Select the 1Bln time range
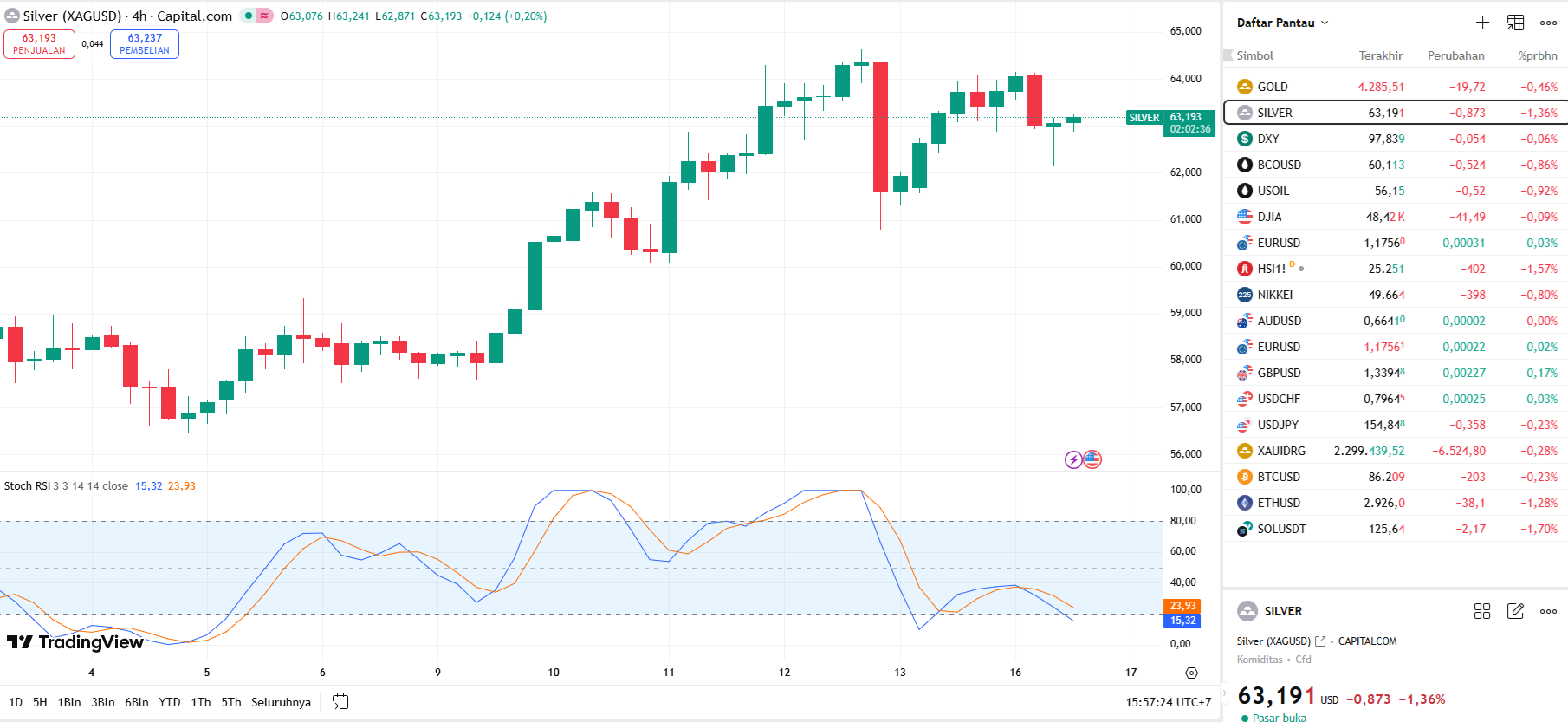The image size is (1568, 722). pyautogui.click(x=69, y=702)
